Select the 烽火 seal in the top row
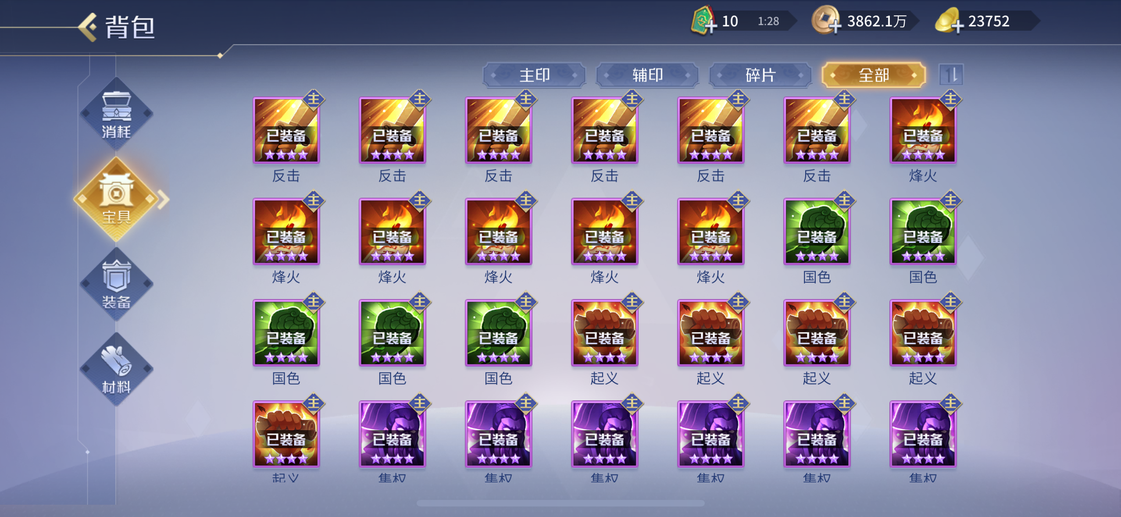Screen dimensions: 1121x517 [923, 131]
